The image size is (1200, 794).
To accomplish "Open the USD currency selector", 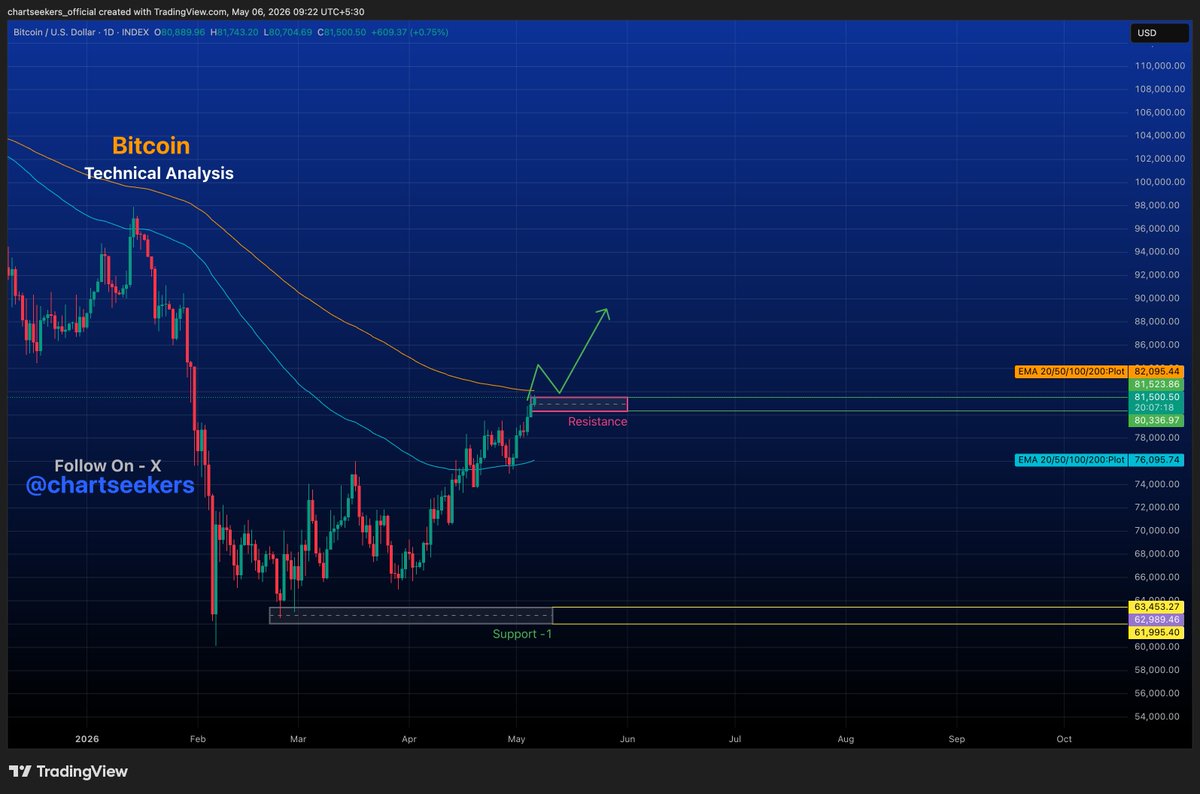I will (1160, 33).
